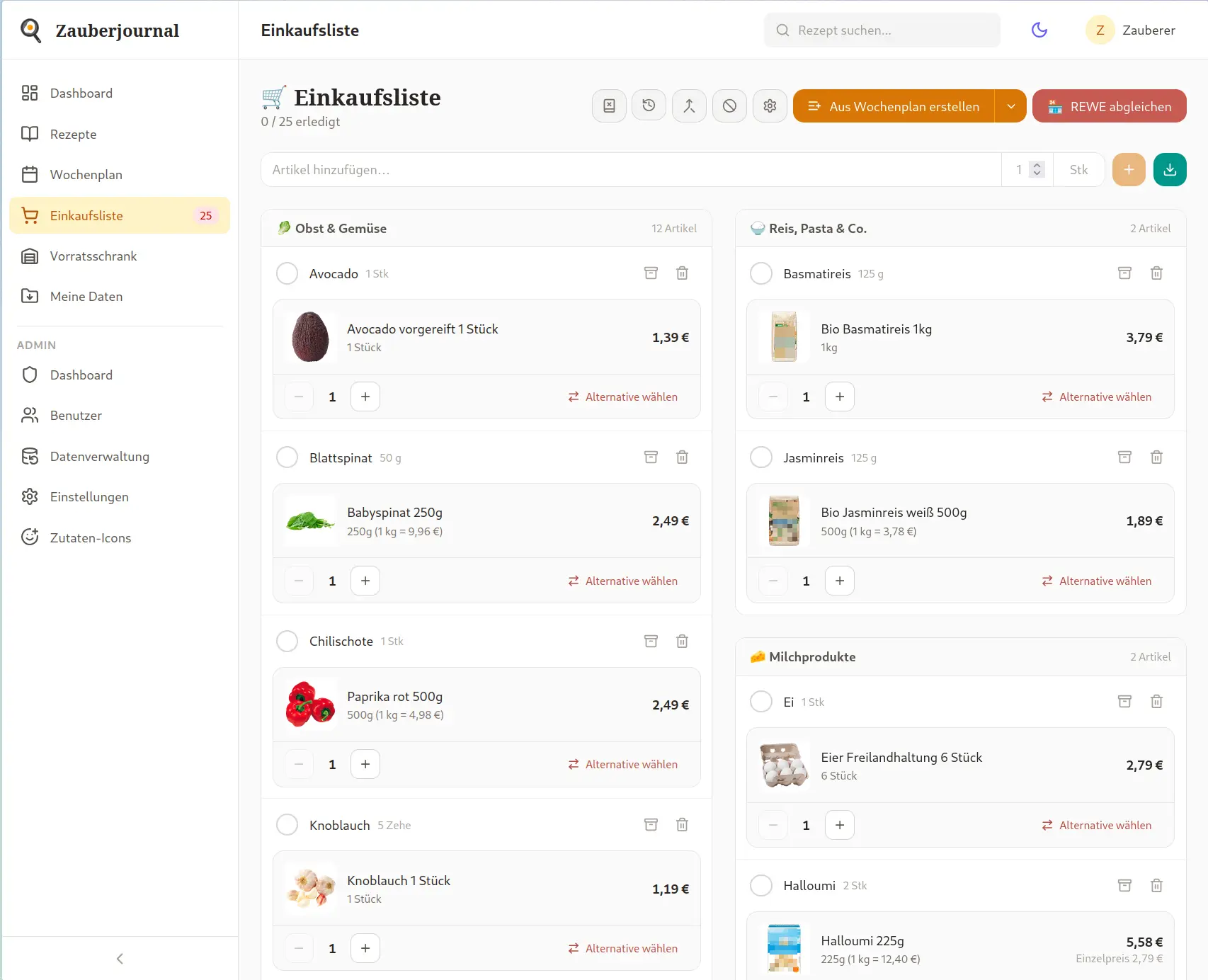Image resolution: width=1208 pixels, height=980 pixels.
Task: Check off the Ei item under Milchprodukte
Action: click(761, 701)
